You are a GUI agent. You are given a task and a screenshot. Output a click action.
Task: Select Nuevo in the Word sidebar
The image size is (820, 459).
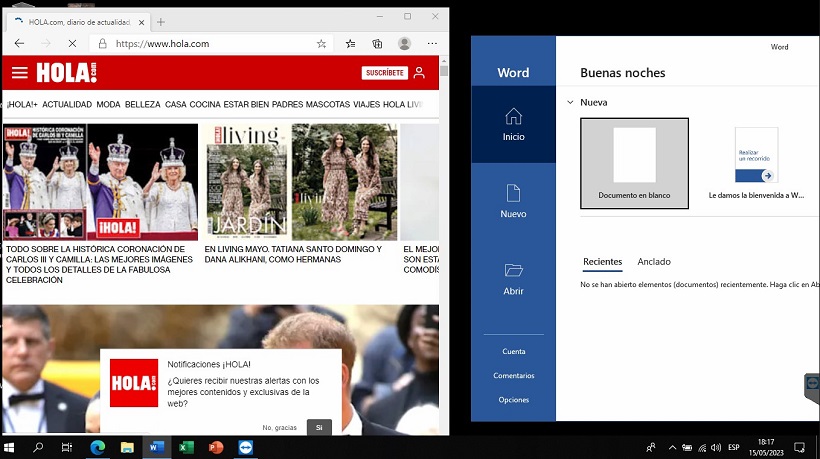tap(514, 201)
